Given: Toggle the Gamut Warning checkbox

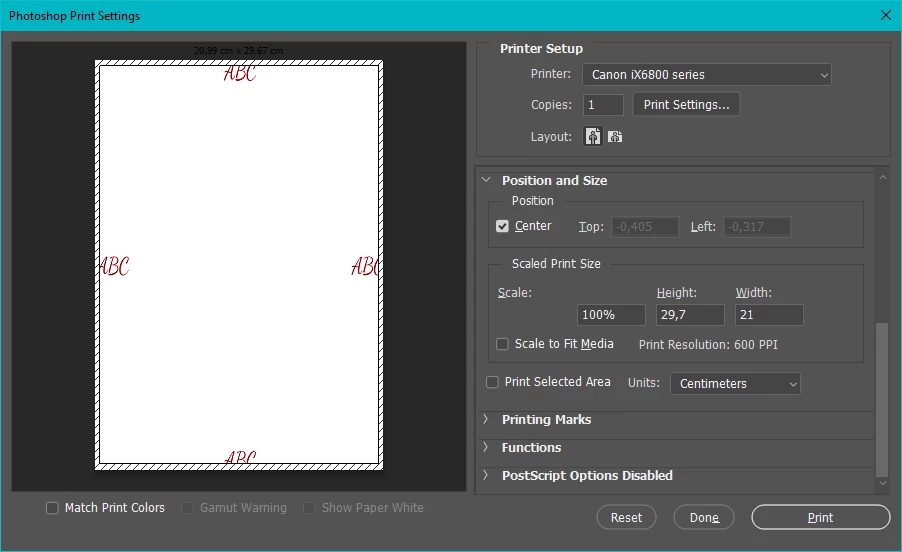Looking at the screenshot, I should tap(187, 508).
